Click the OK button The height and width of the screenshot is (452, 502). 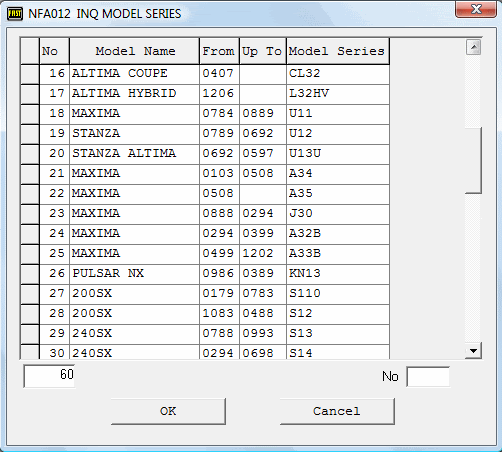pyautogui.click(x=168, y=411)
